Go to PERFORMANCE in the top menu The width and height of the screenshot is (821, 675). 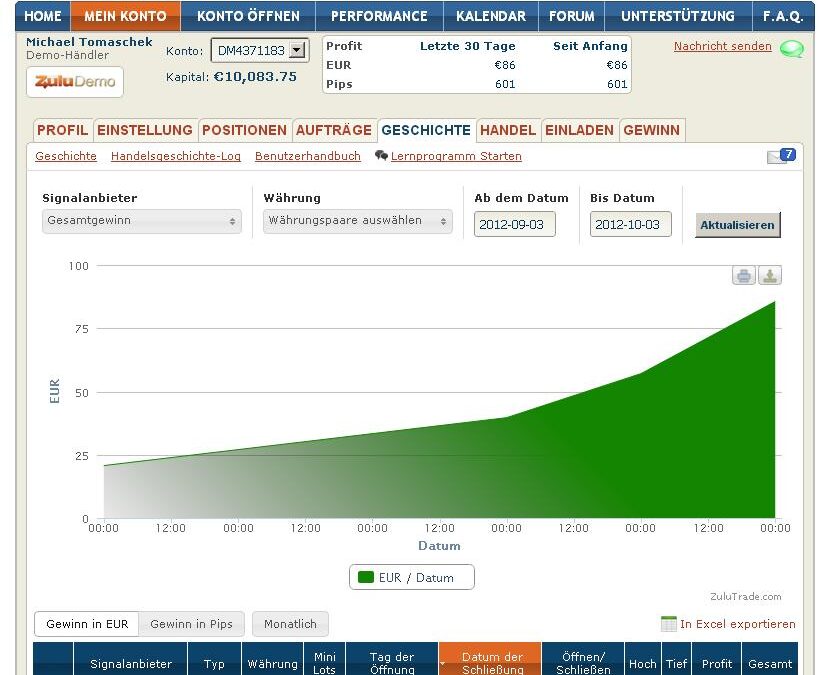pyautogui.click(x=379, y=16)
